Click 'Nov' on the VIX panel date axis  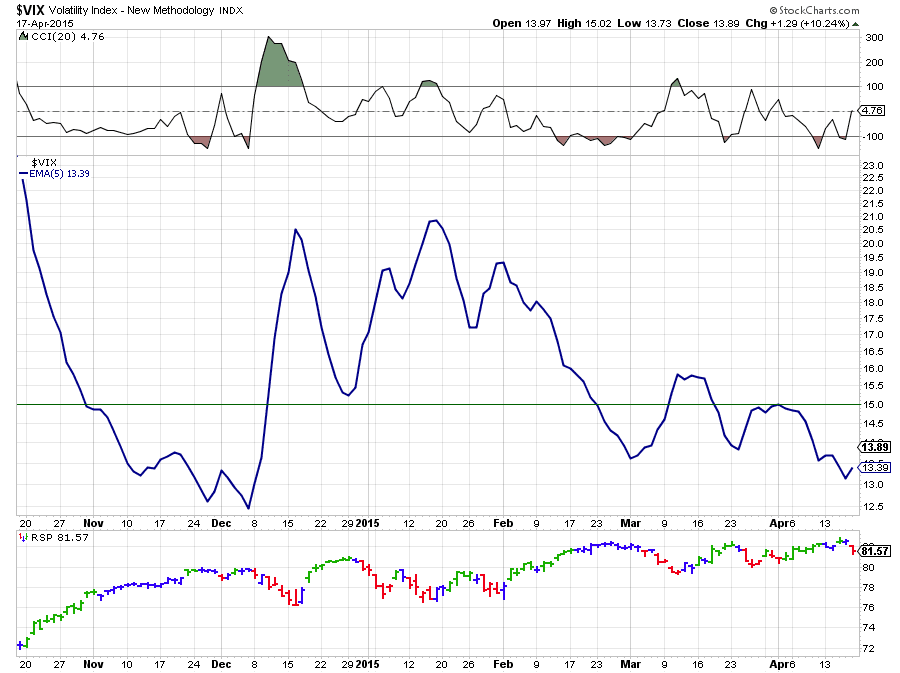93,523
